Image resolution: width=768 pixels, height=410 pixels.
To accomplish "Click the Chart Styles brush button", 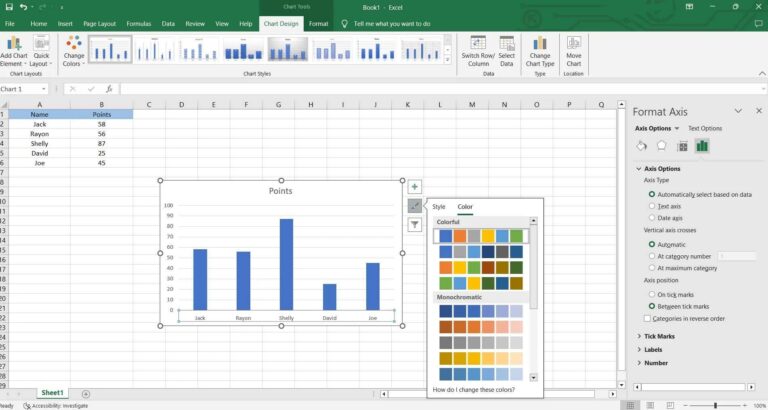I will tap(414, 206).
